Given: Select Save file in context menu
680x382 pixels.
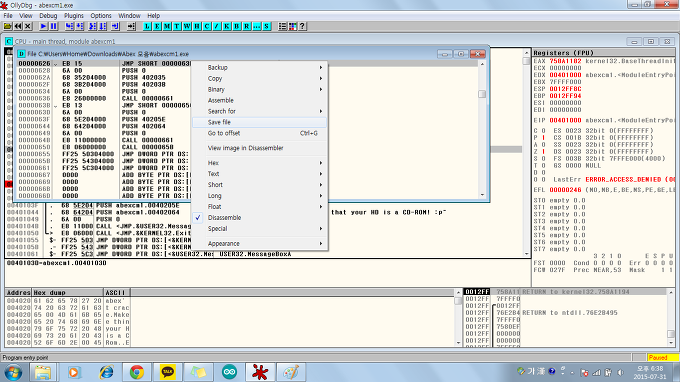Looking at the screenshot, I should (259, 122).
